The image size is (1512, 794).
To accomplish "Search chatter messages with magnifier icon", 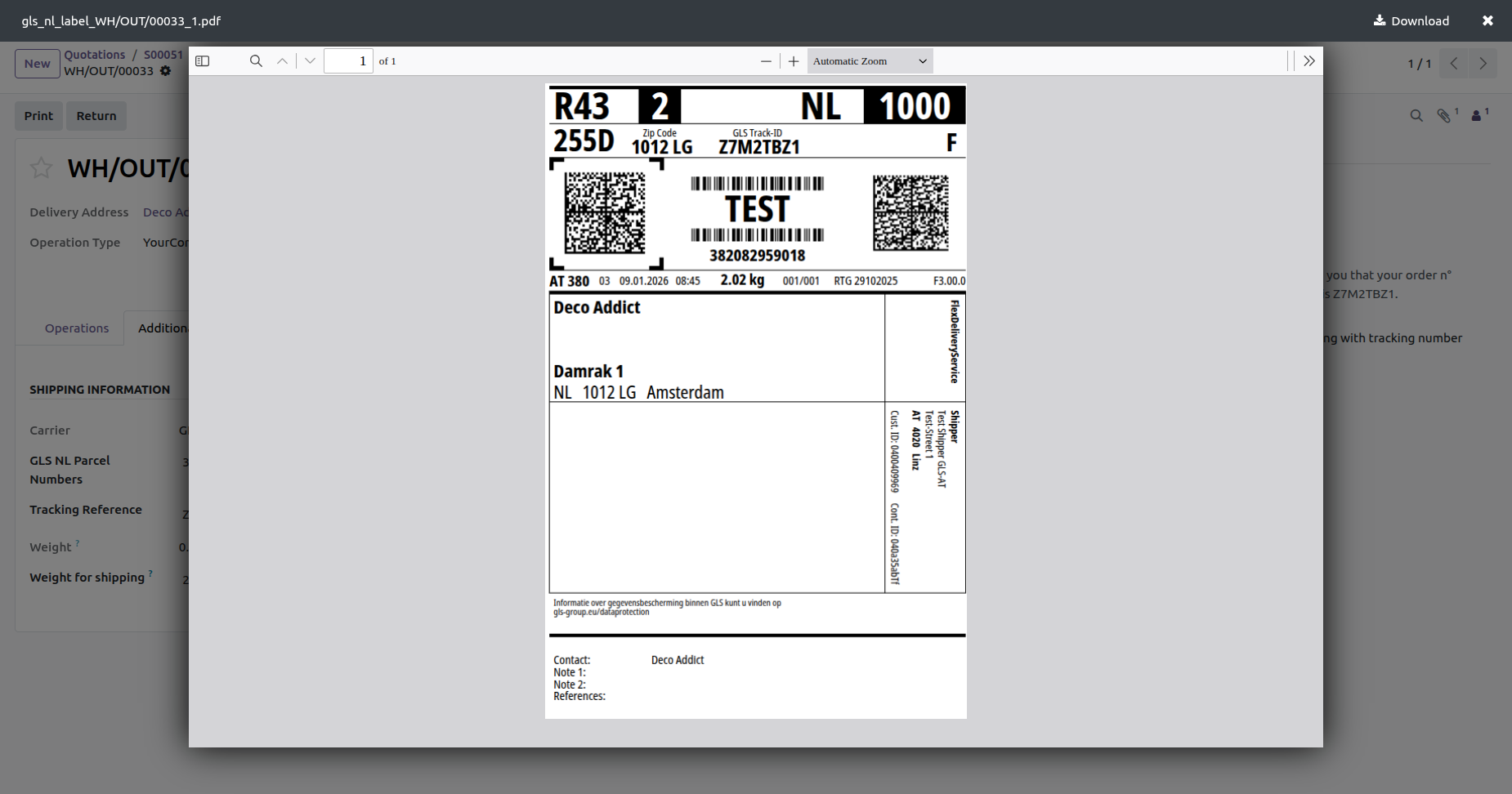I will coord(1416,116).
